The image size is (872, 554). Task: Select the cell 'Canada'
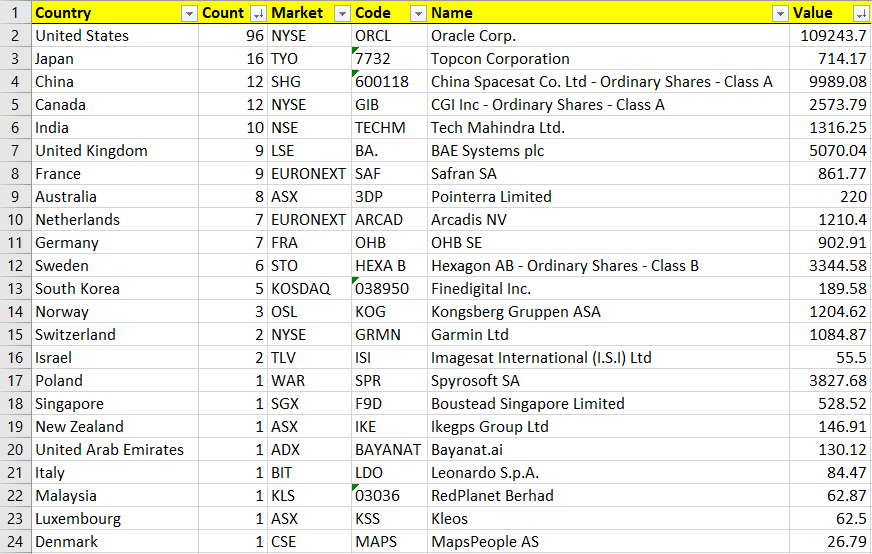tap(115, 105)
